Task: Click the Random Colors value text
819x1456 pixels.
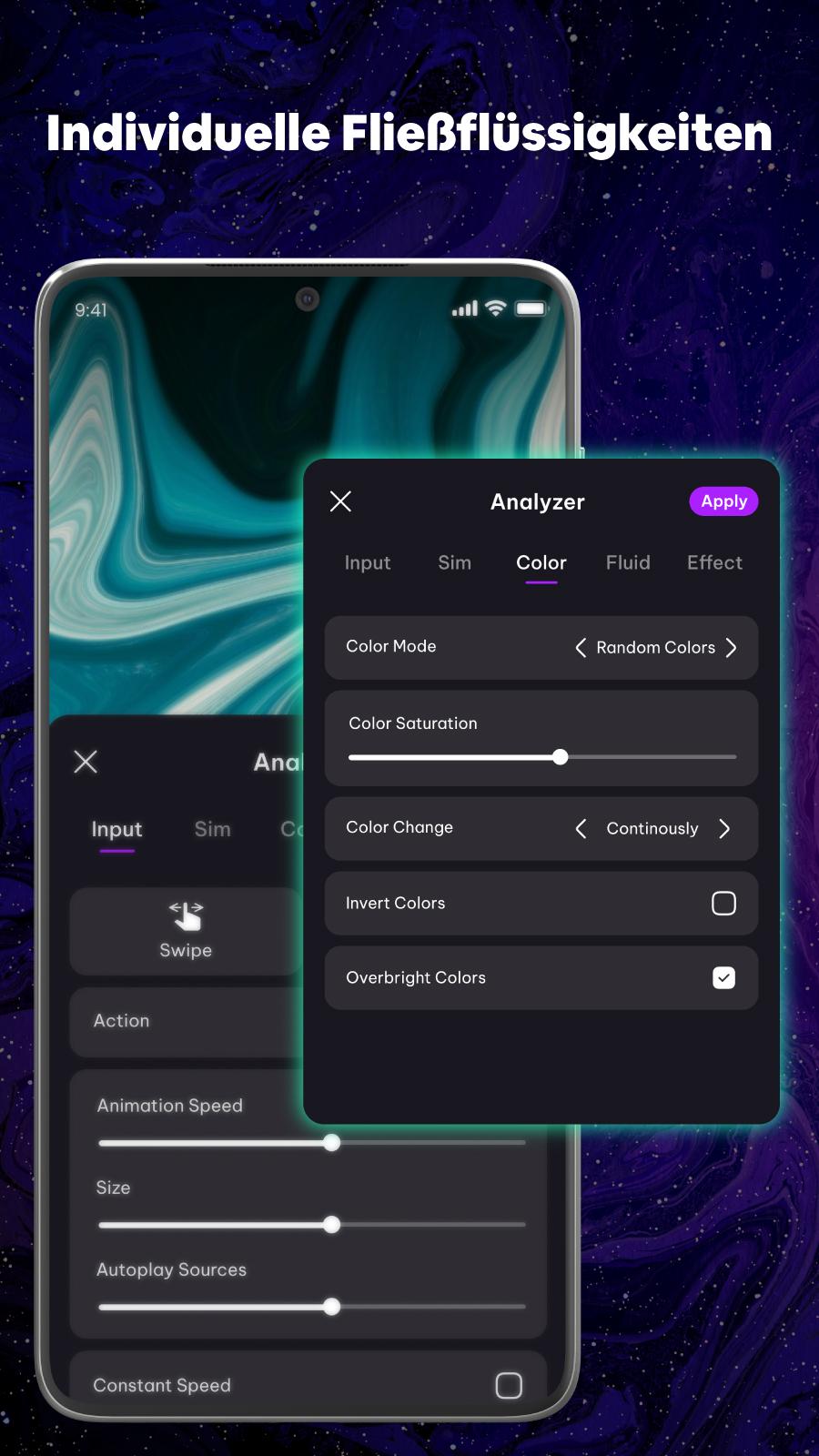Action: 655,648
